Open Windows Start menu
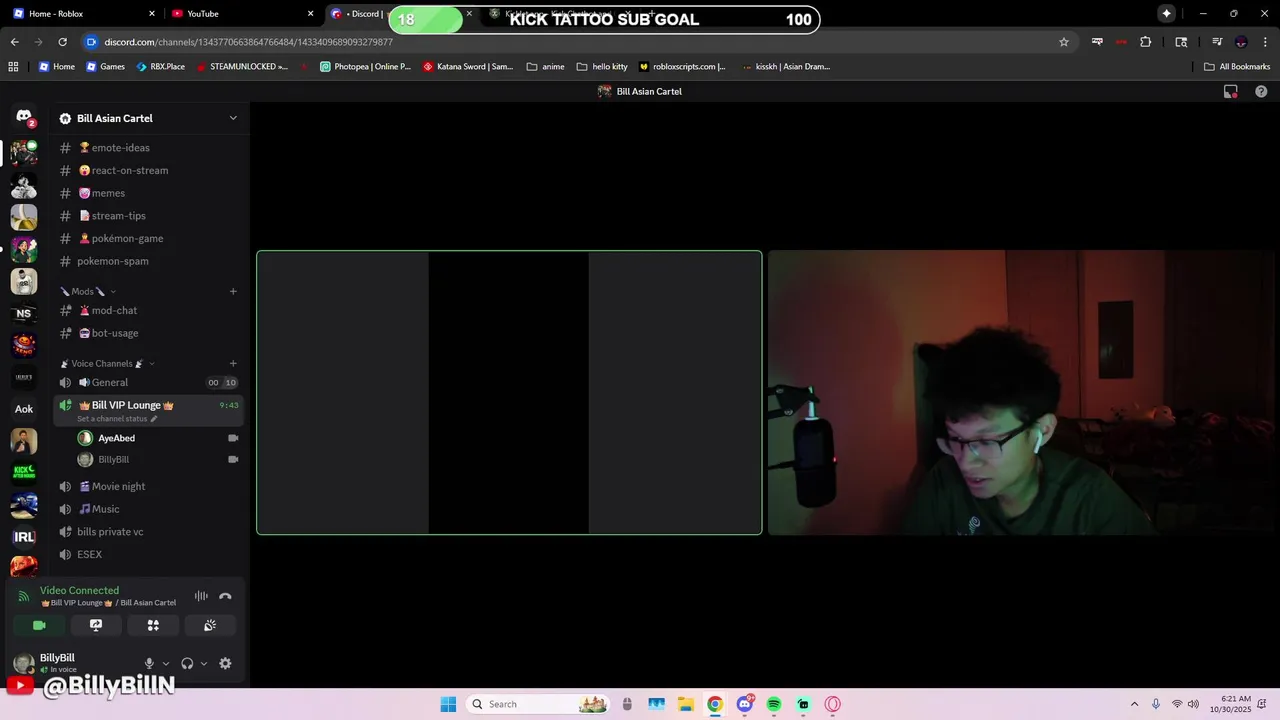Viewport: 1280px width, 720px height. pos(448,704)
